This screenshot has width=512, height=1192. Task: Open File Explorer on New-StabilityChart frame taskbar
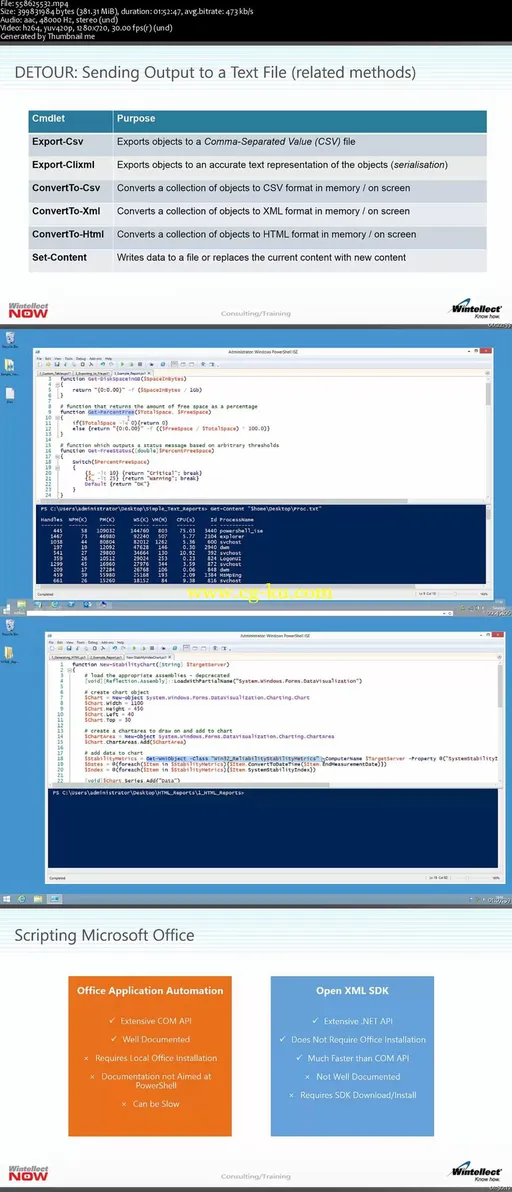tap(40, 898)
